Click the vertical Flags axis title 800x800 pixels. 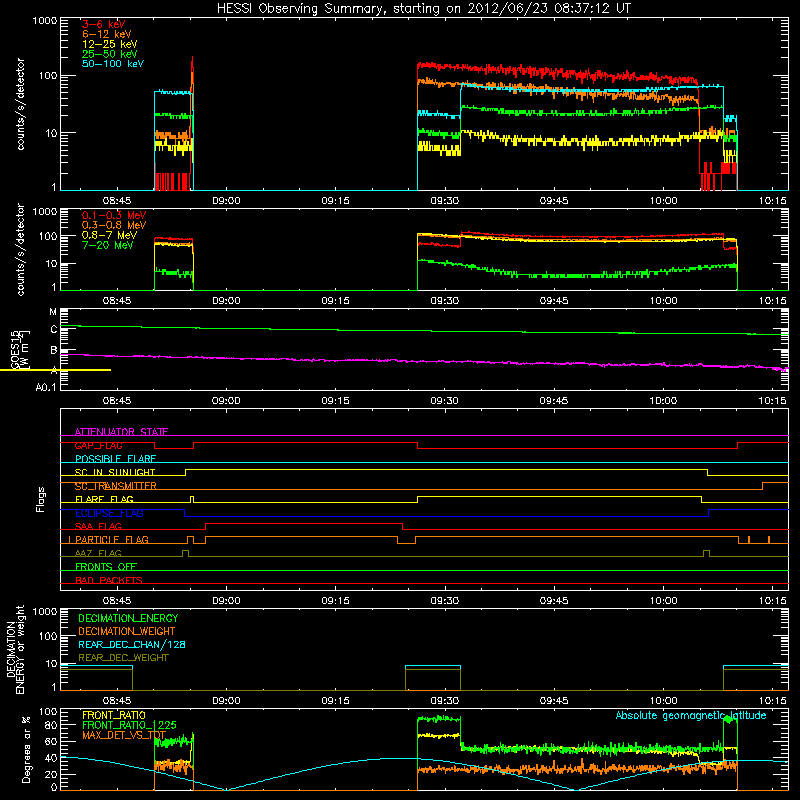pyautogui.click(x=41, y=499)
